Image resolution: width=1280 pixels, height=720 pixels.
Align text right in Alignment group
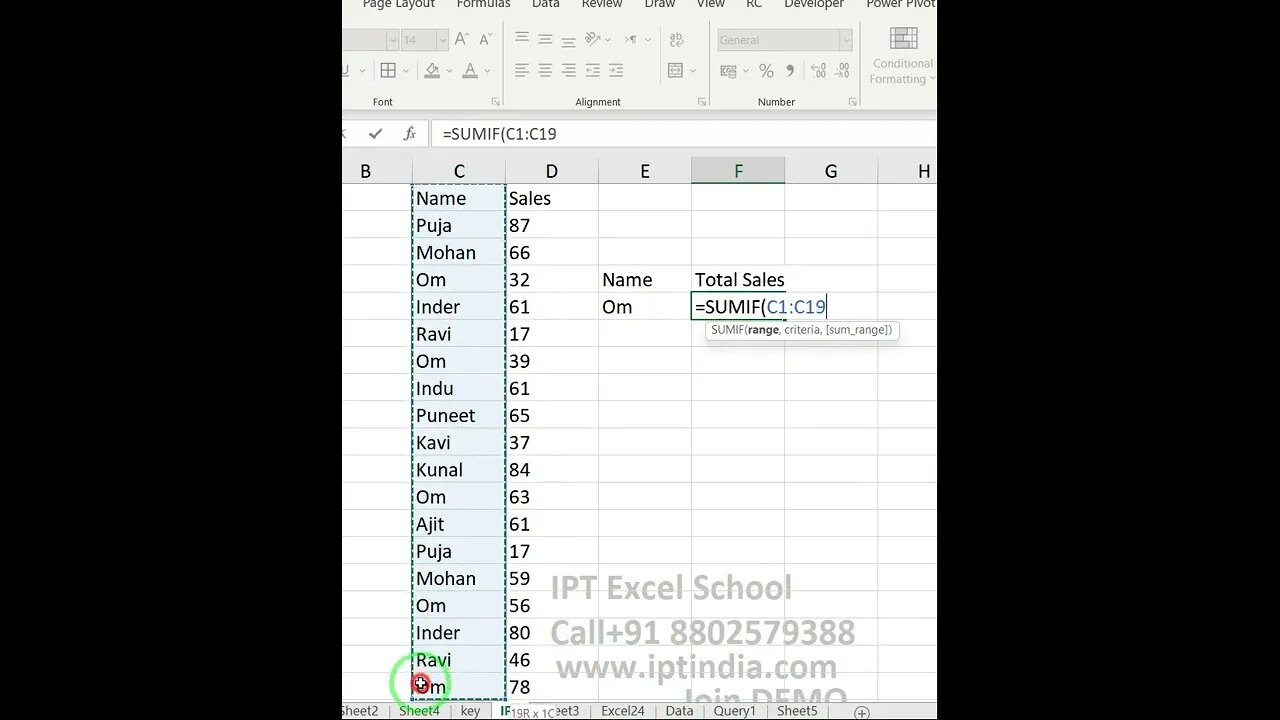[x=568, y=70]
